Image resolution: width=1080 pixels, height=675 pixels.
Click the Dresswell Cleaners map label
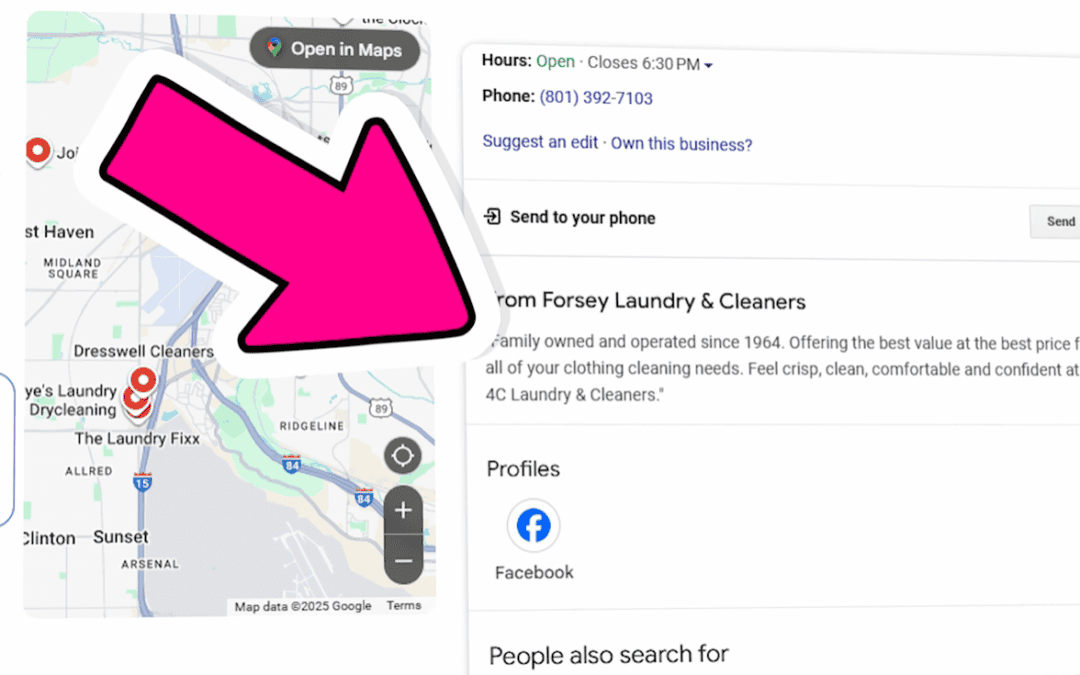(x=144, y=351)
